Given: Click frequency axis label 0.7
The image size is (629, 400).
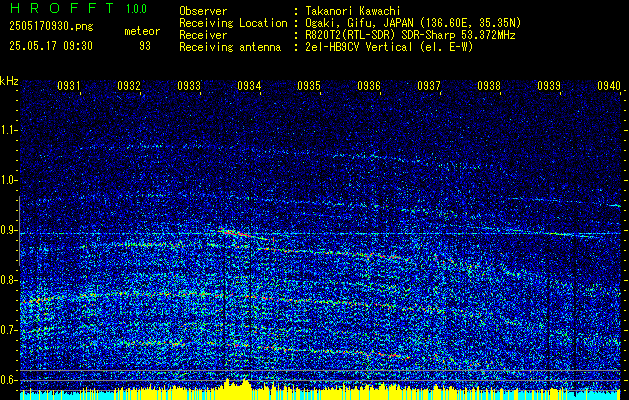Looking at the screenshot, I should point(8,330).
